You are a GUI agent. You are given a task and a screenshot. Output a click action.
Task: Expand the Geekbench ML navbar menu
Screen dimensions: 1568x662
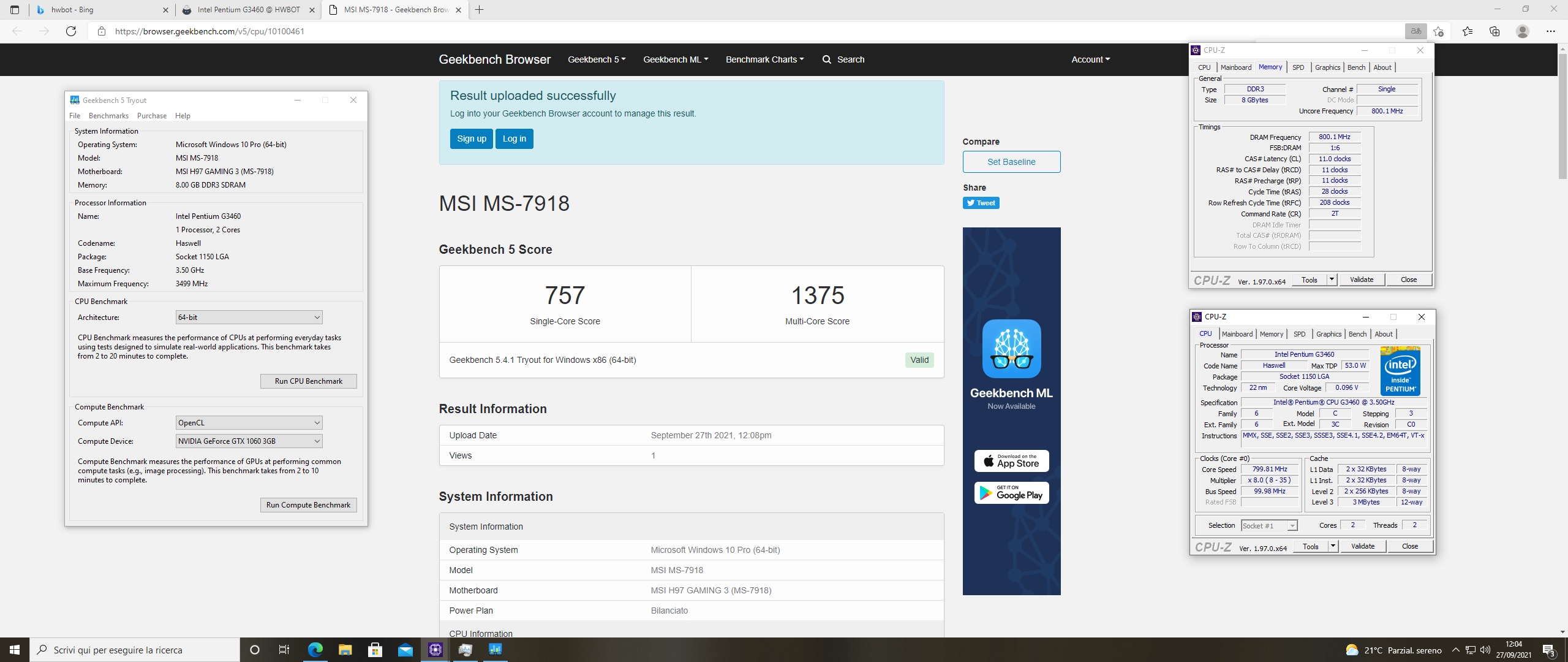pos(676,59)
